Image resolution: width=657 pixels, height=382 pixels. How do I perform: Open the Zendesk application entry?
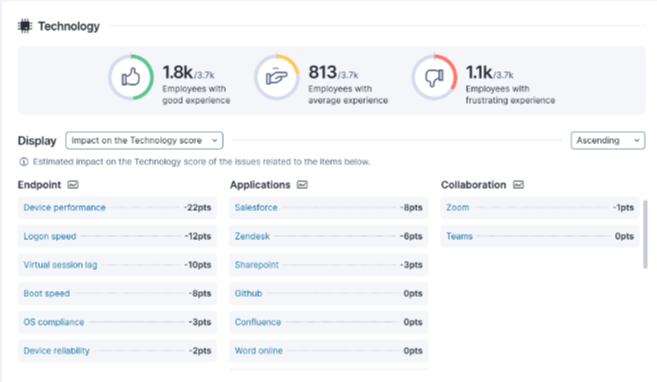(328, 236)
